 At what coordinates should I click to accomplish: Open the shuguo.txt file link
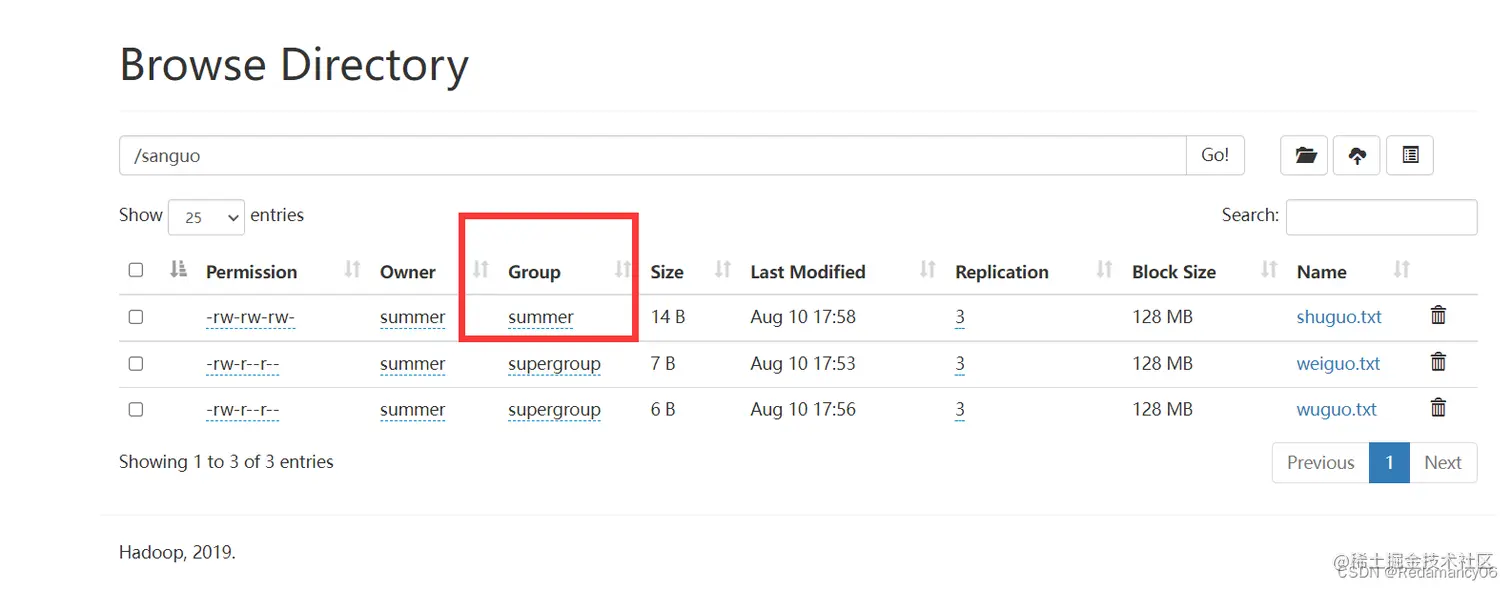1339,317
